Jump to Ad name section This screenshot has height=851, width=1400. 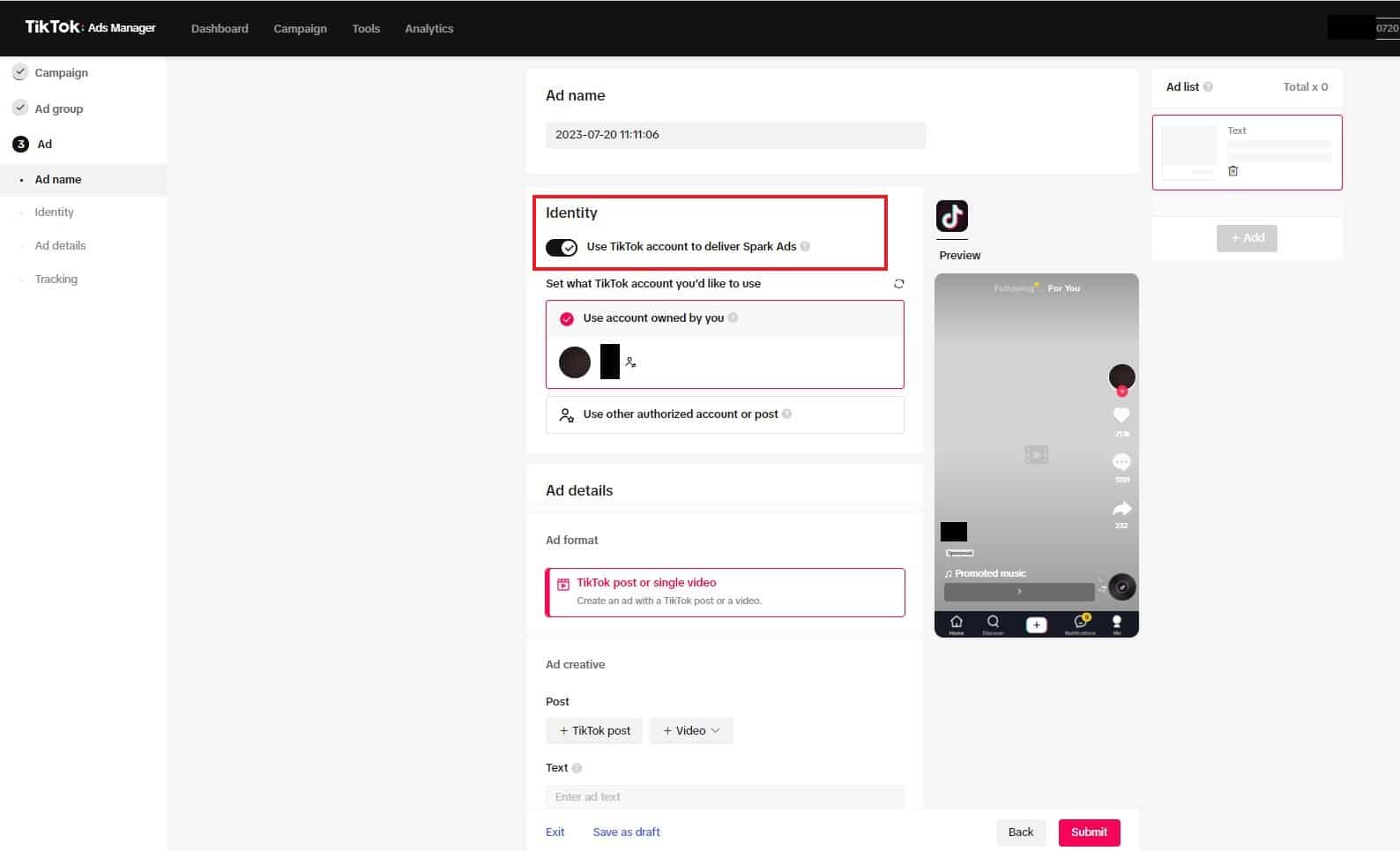pos(58,179)
